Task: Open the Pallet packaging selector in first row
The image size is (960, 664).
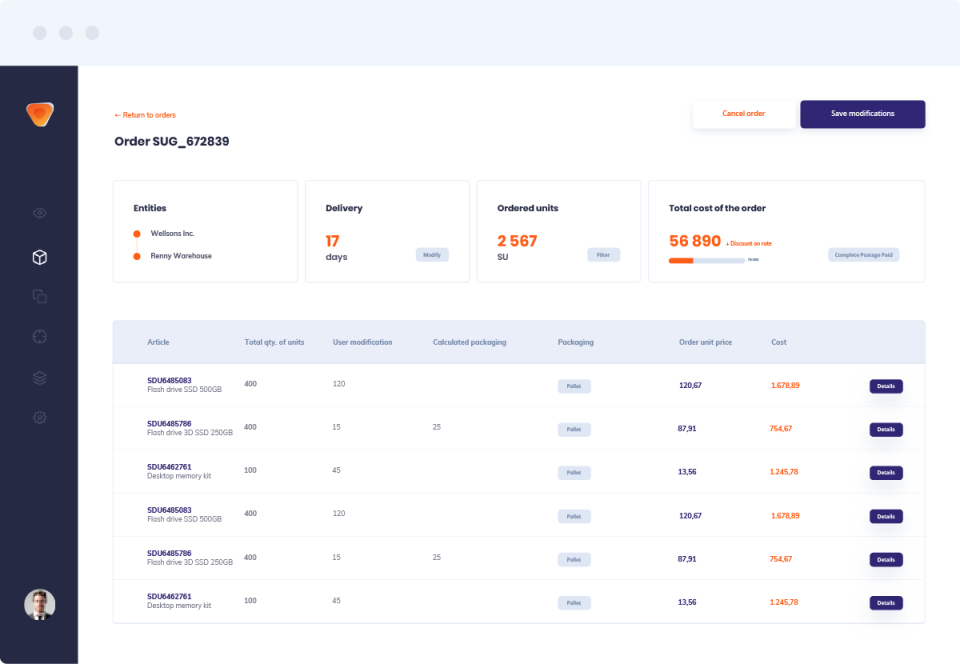Action: click(574, 386)
